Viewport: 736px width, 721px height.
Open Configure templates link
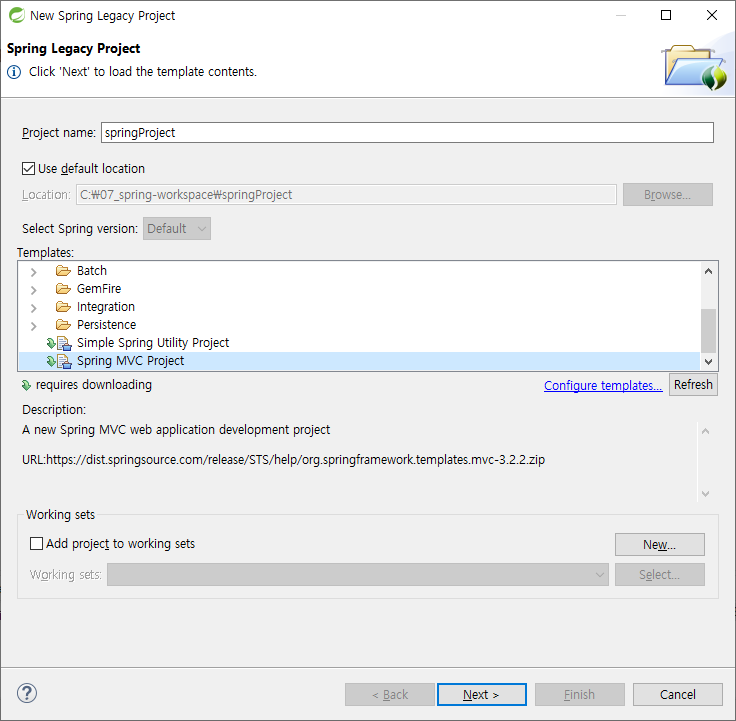603,385
